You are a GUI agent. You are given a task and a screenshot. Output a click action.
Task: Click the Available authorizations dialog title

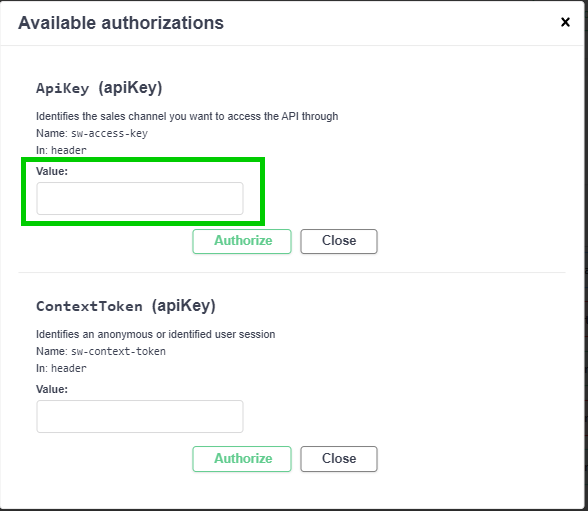coord(121,23)
